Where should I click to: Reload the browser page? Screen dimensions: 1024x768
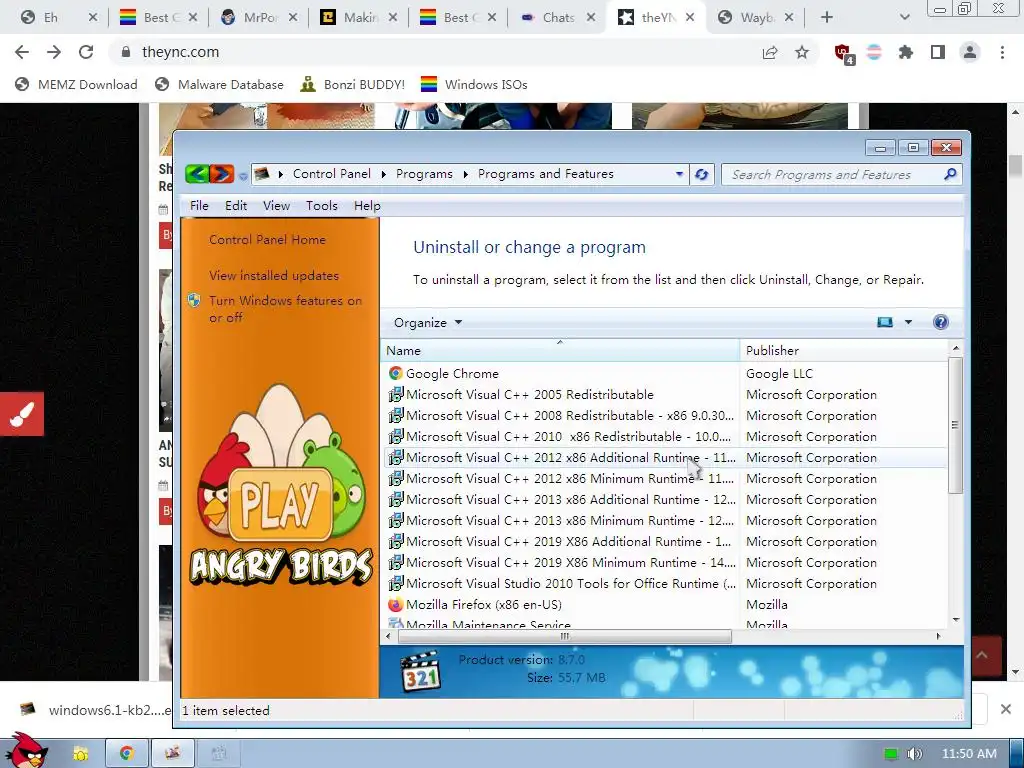point(86,52)
